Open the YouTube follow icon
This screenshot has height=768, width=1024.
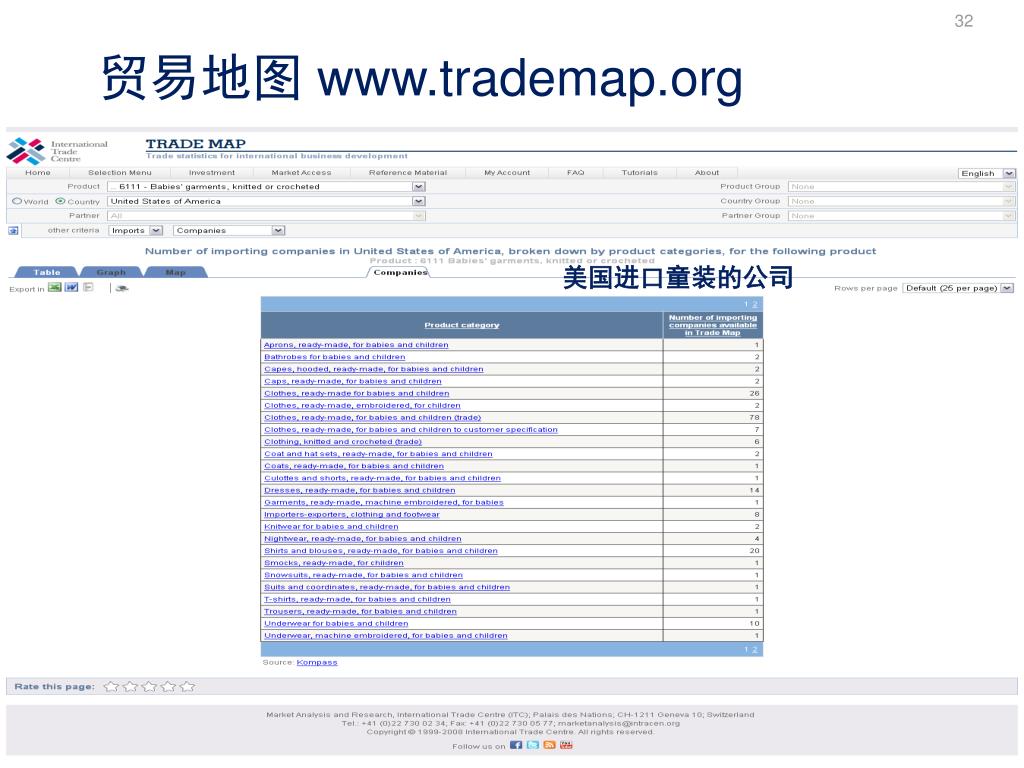coord(566,745)
